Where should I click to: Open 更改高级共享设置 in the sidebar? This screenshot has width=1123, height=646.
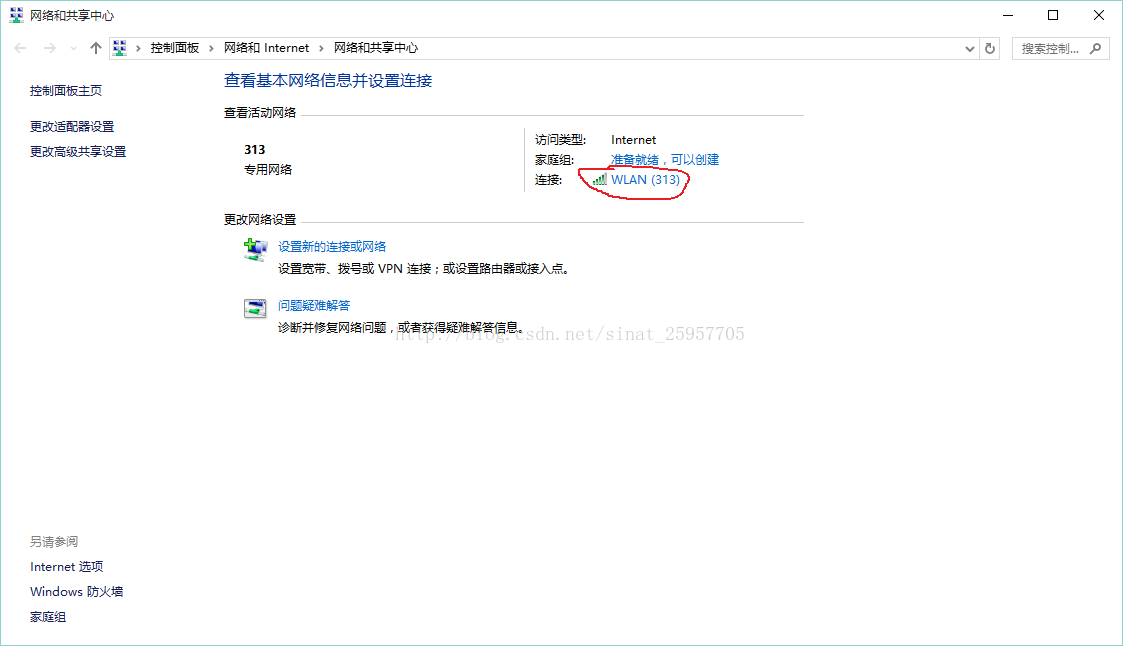[x=78, y=151]
